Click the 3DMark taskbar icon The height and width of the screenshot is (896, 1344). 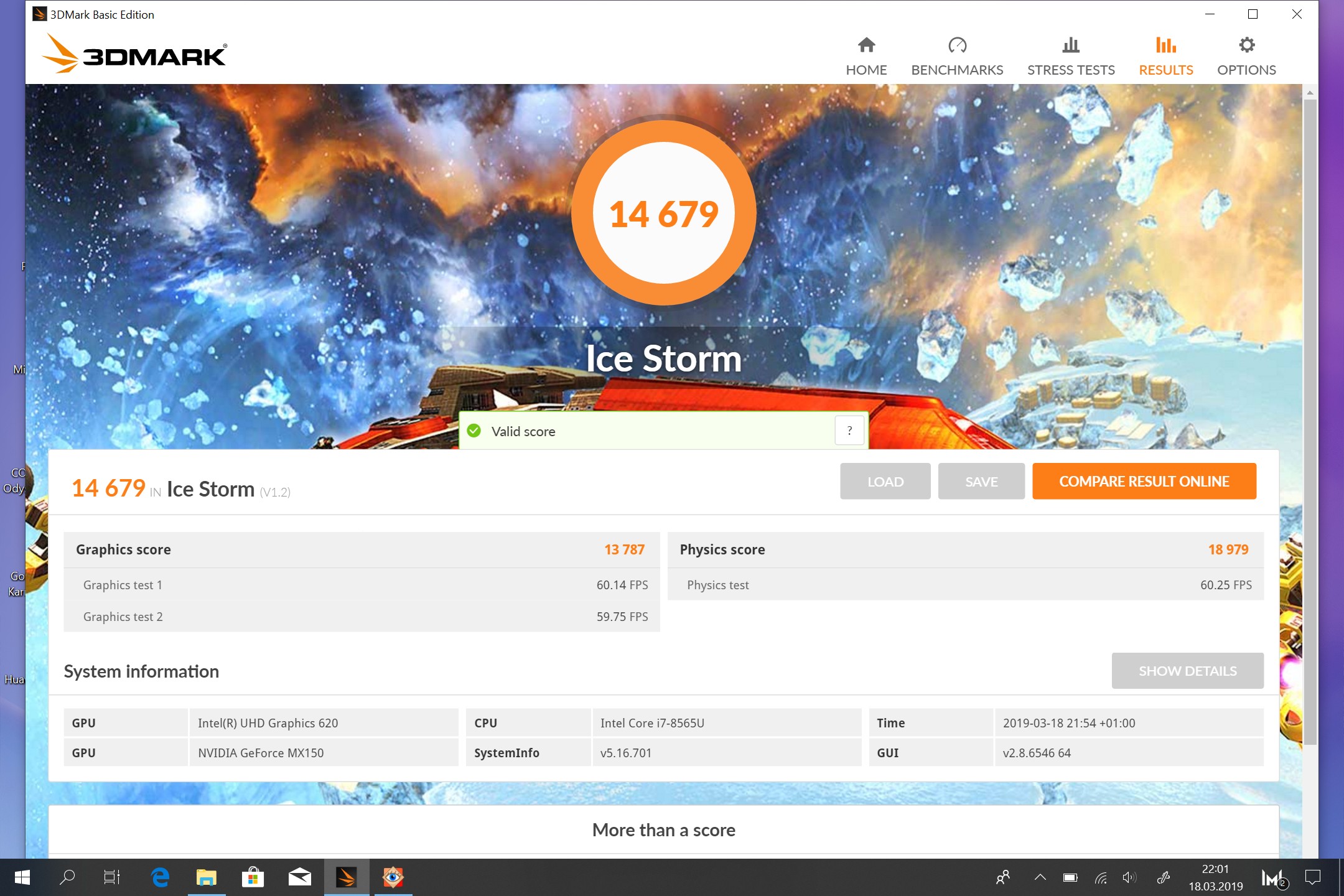click(346, 877)
